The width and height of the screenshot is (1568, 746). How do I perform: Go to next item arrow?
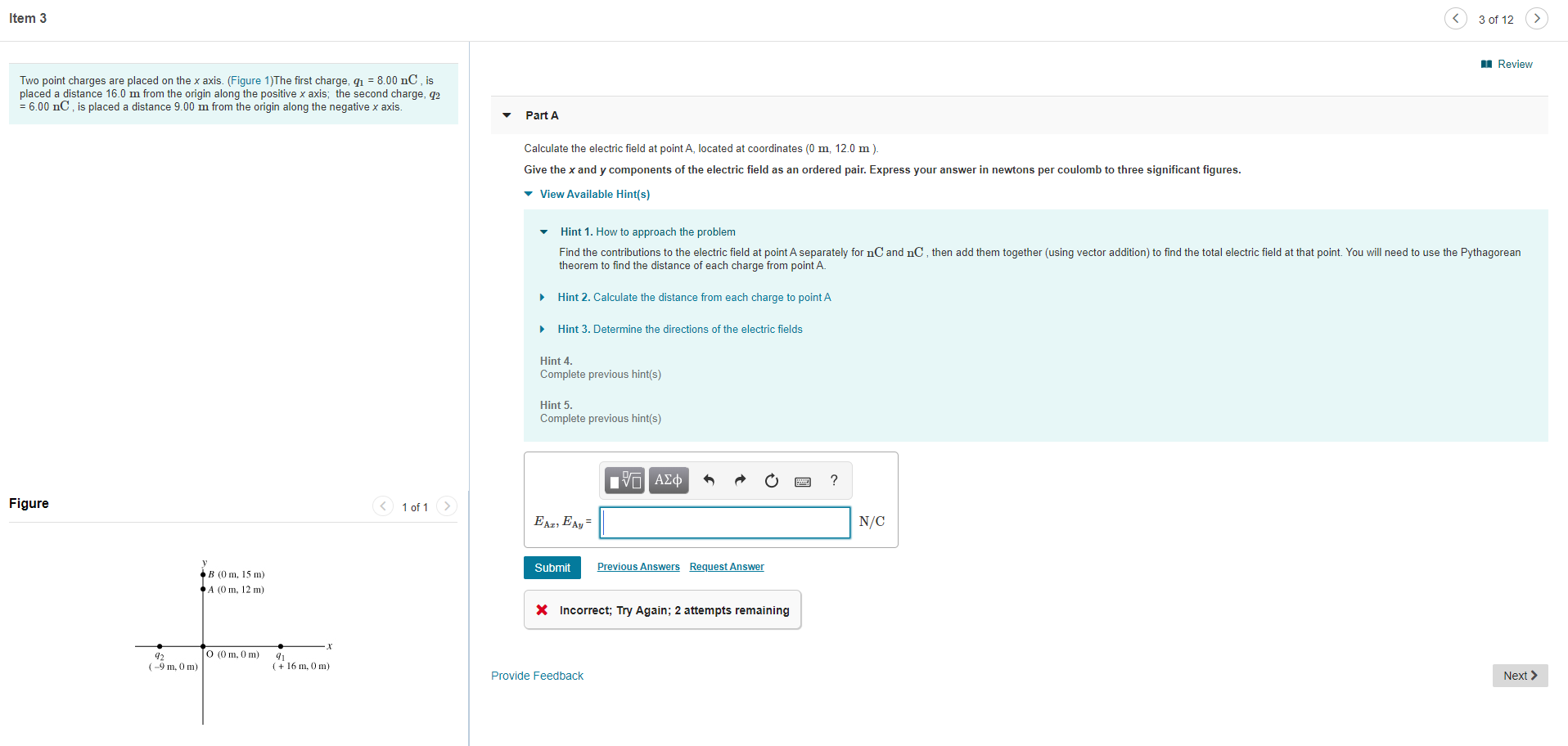tap(1537, 18)
